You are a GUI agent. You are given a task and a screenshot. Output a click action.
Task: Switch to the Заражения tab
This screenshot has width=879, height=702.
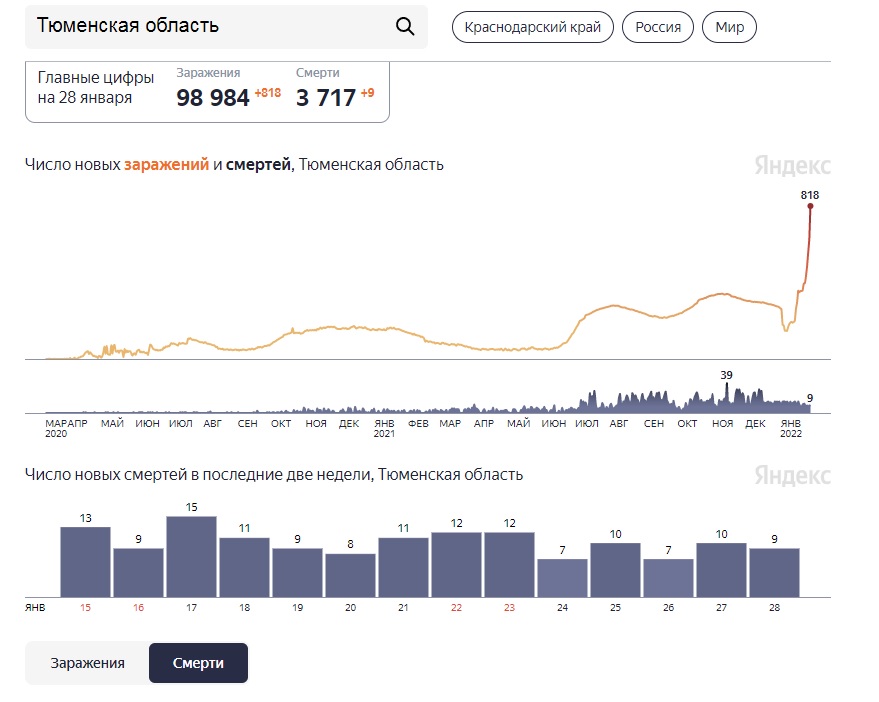[88, 663]
